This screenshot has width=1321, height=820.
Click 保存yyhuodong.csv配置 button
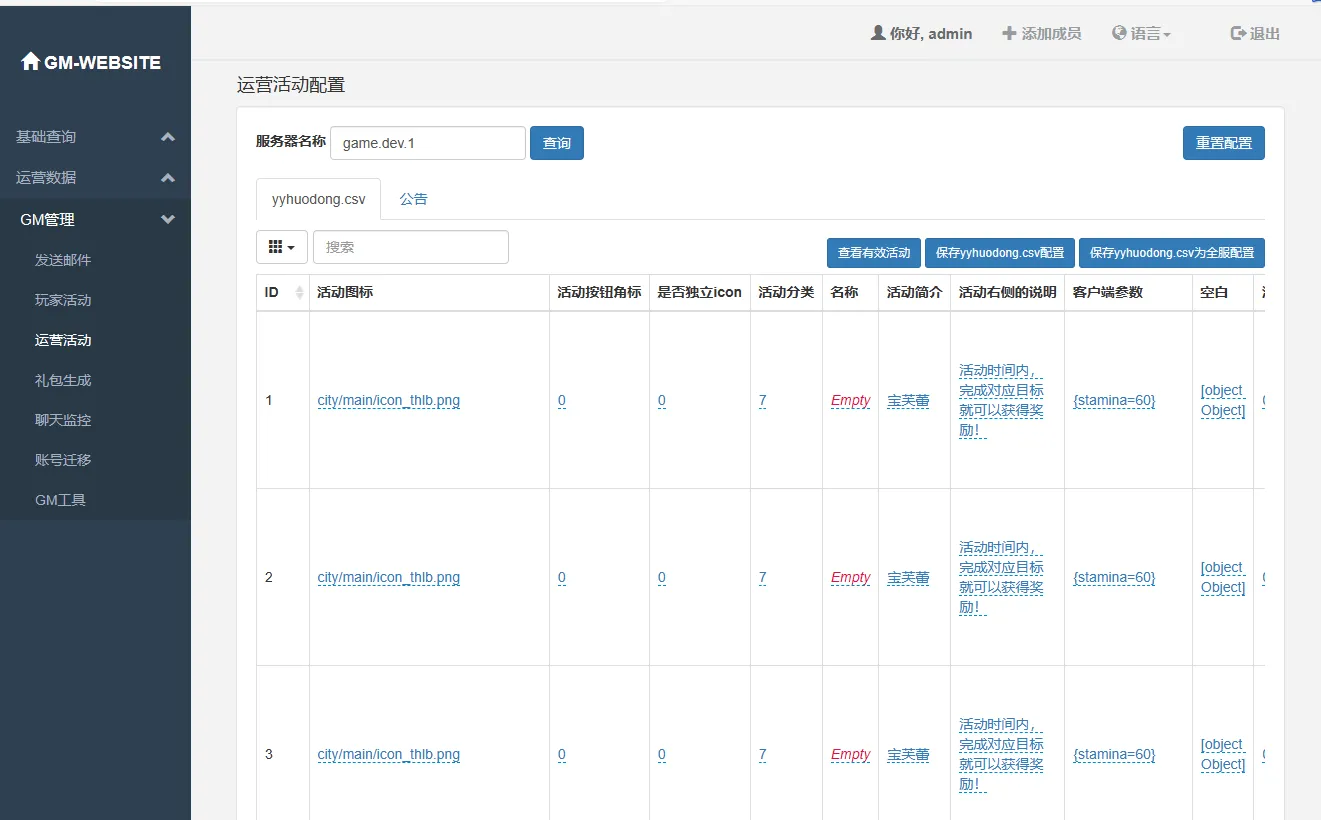[x=1000, y=253]
